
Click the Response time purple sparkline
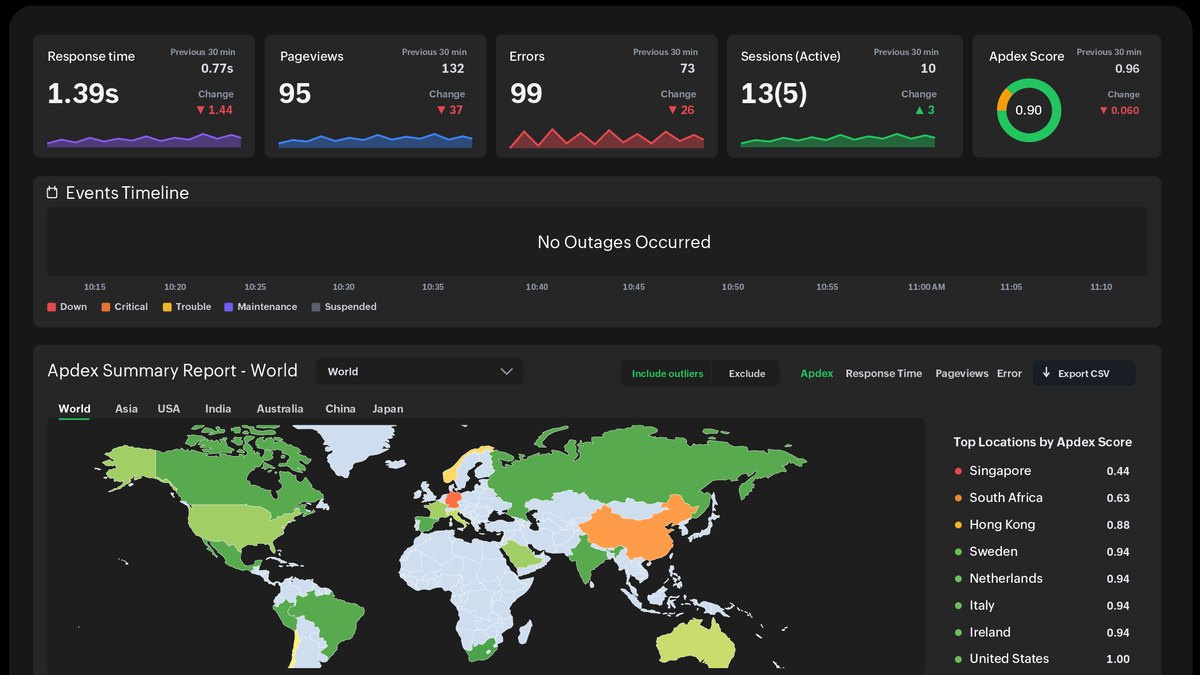(144, 140)
